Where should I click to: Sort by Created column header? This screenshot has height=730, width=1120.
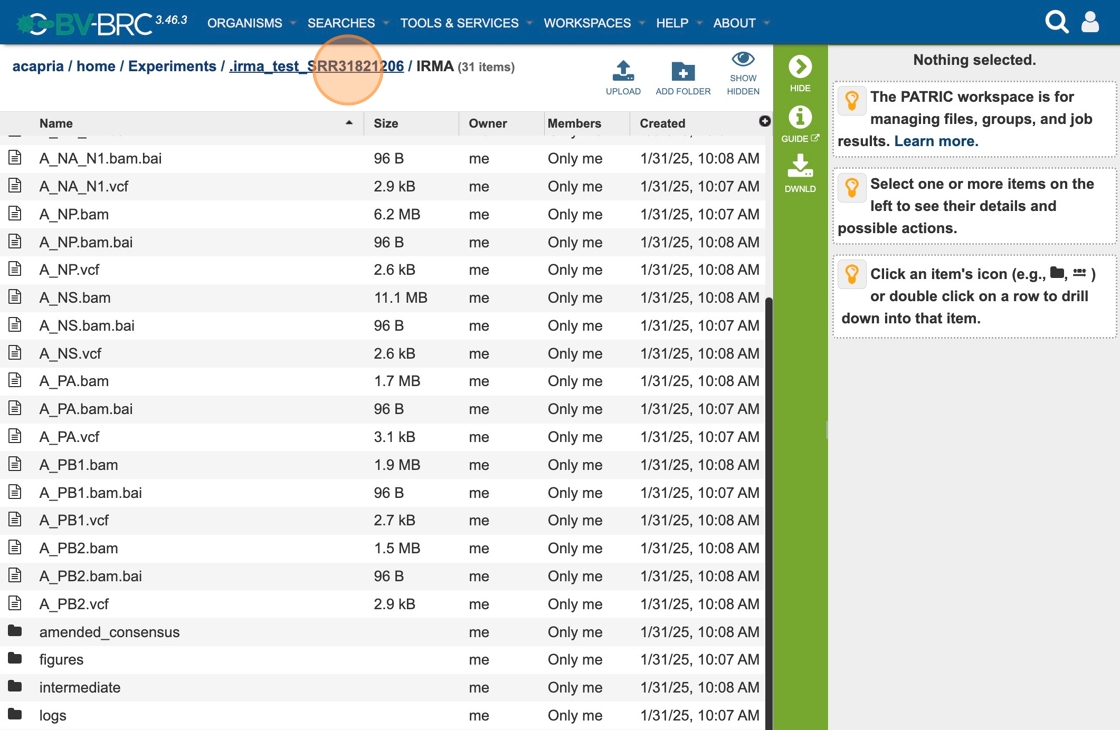(662, 123)
